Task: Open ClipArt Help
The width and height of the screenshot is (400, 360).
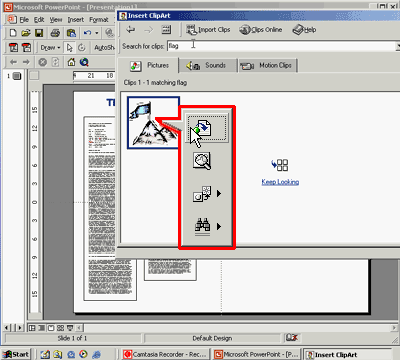Action: [x=304, y=30]
